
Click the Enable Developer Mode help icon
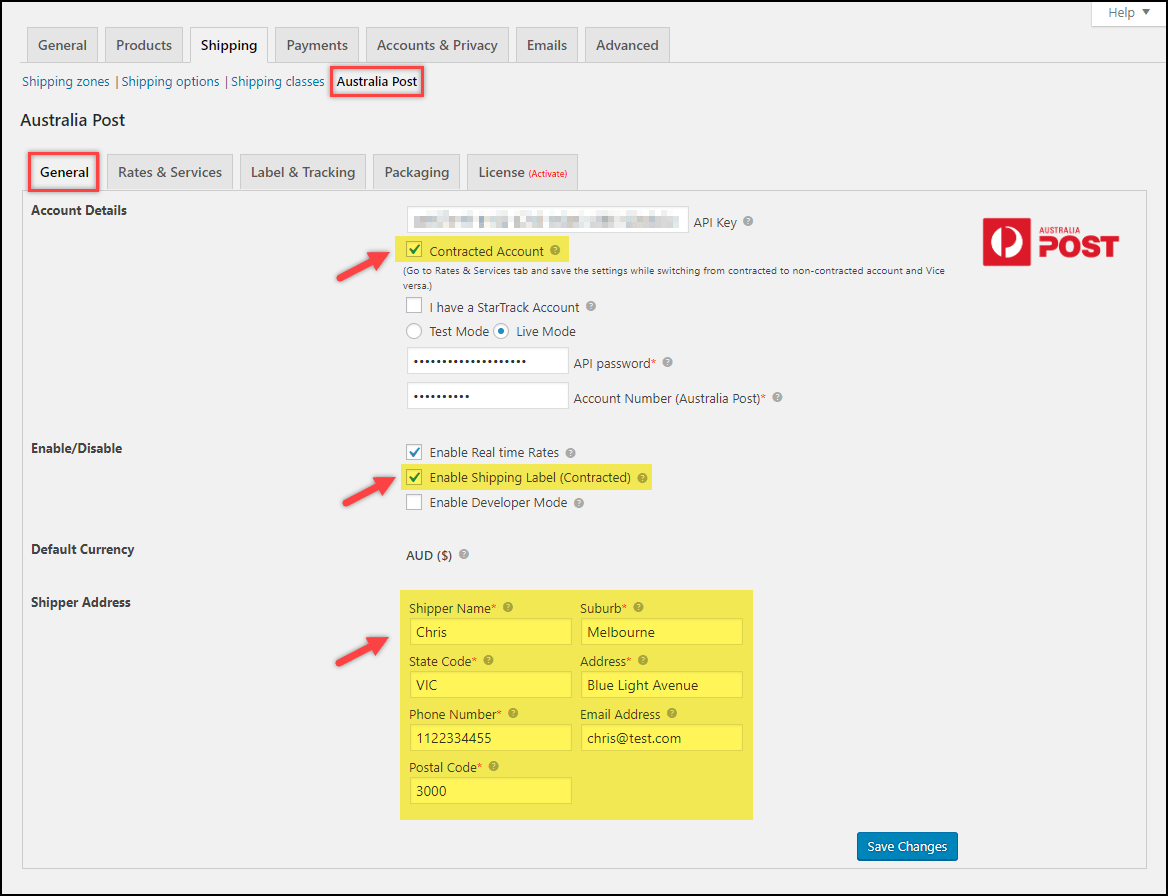[578, 502]
